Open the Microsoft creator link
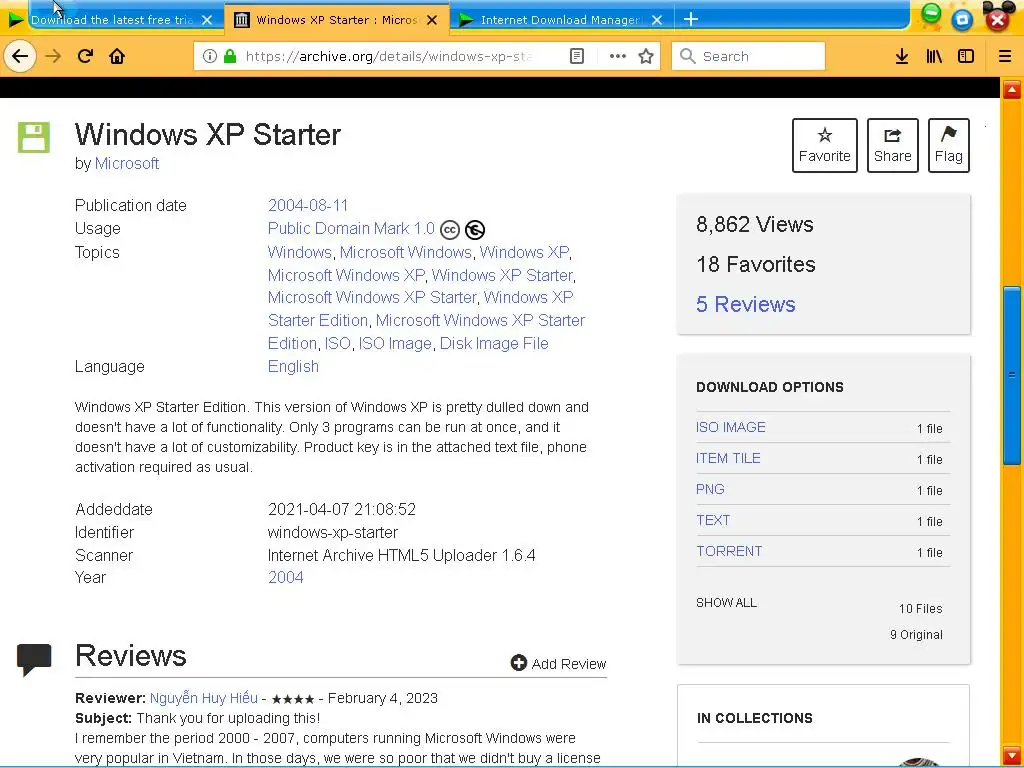The image size is (1024, 768). pyautogui.click(x=127, y=163)
